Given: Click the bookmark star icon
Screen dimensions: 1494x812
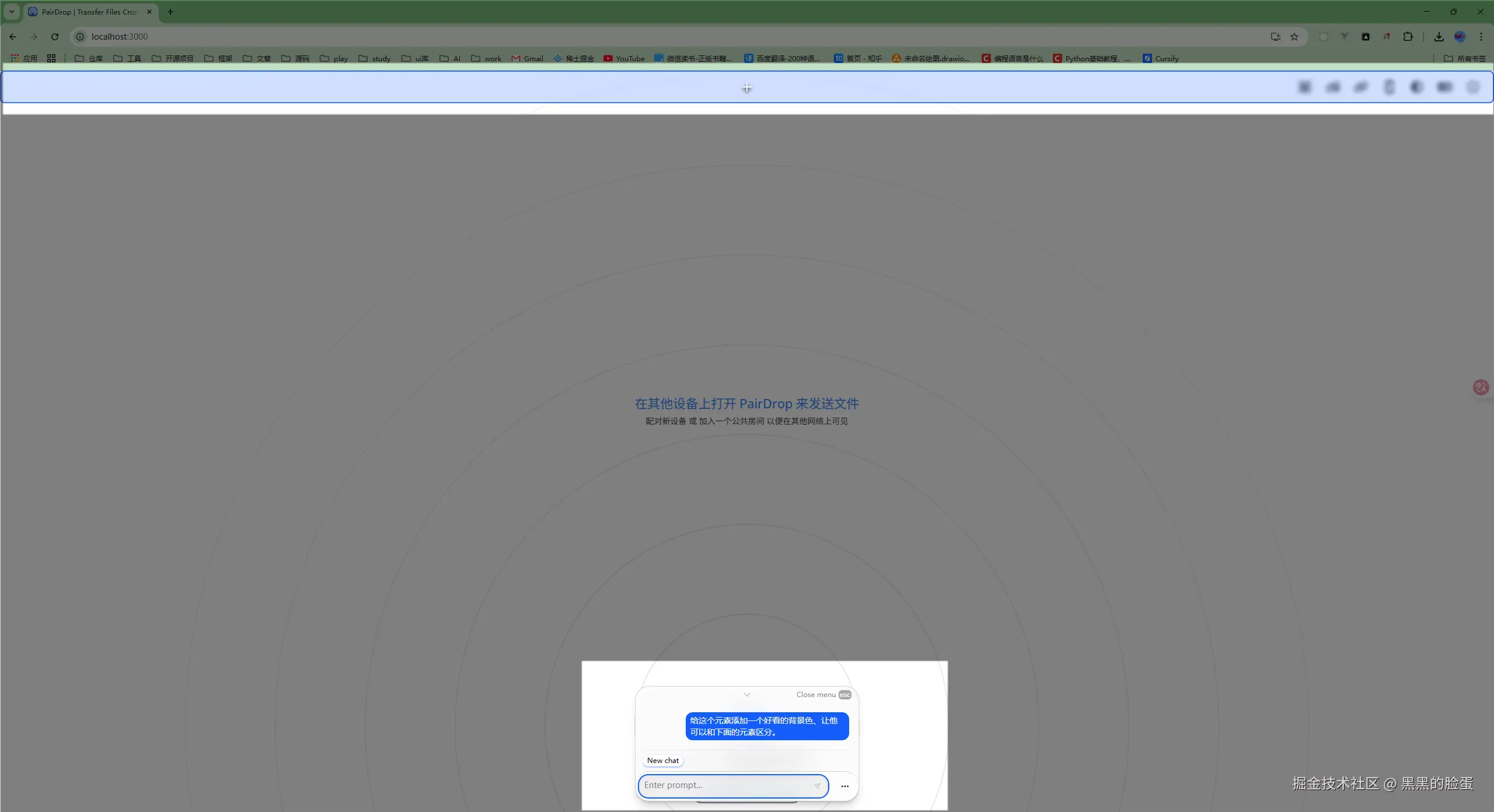Looking at the screenshot, I should [1294, 37].
